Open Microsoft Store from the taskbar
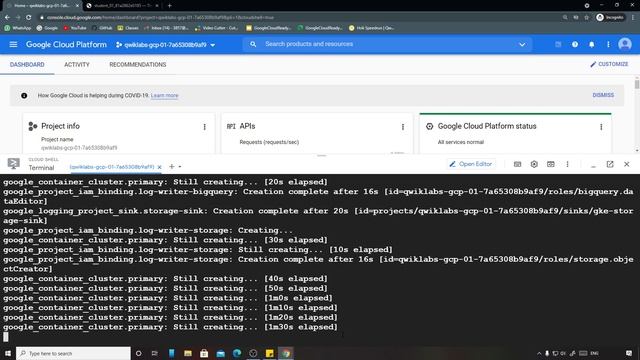 [x=204, y=353]
